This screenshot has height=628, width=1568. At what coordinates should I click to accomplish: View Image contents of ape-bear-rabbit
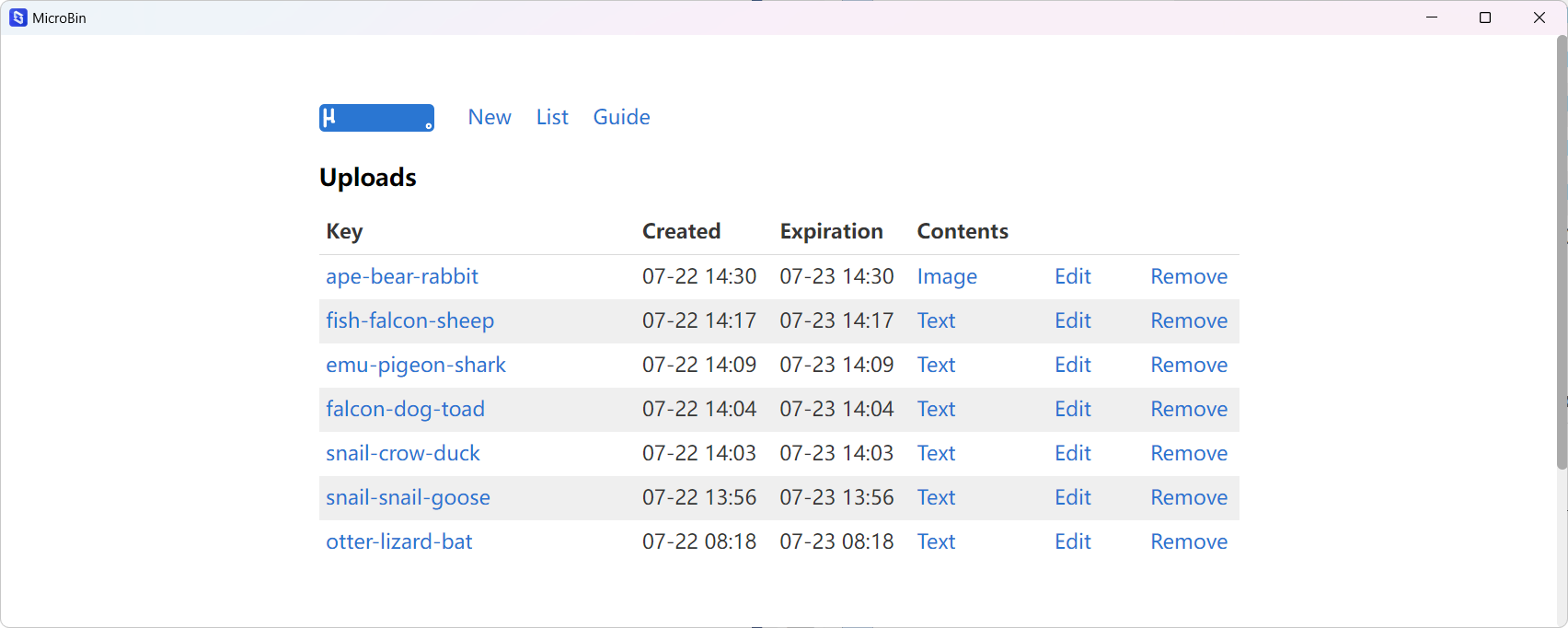click(947, 276)
